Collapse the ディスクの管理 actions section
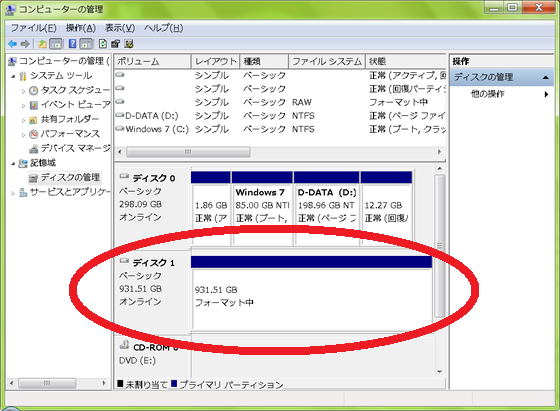 (545, 77)
